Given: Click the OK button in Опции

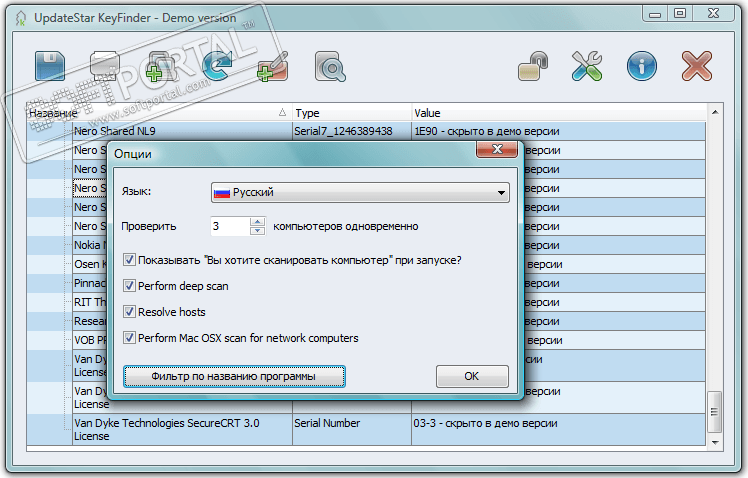Looking at the screenshot, I should tap(472, 376).
